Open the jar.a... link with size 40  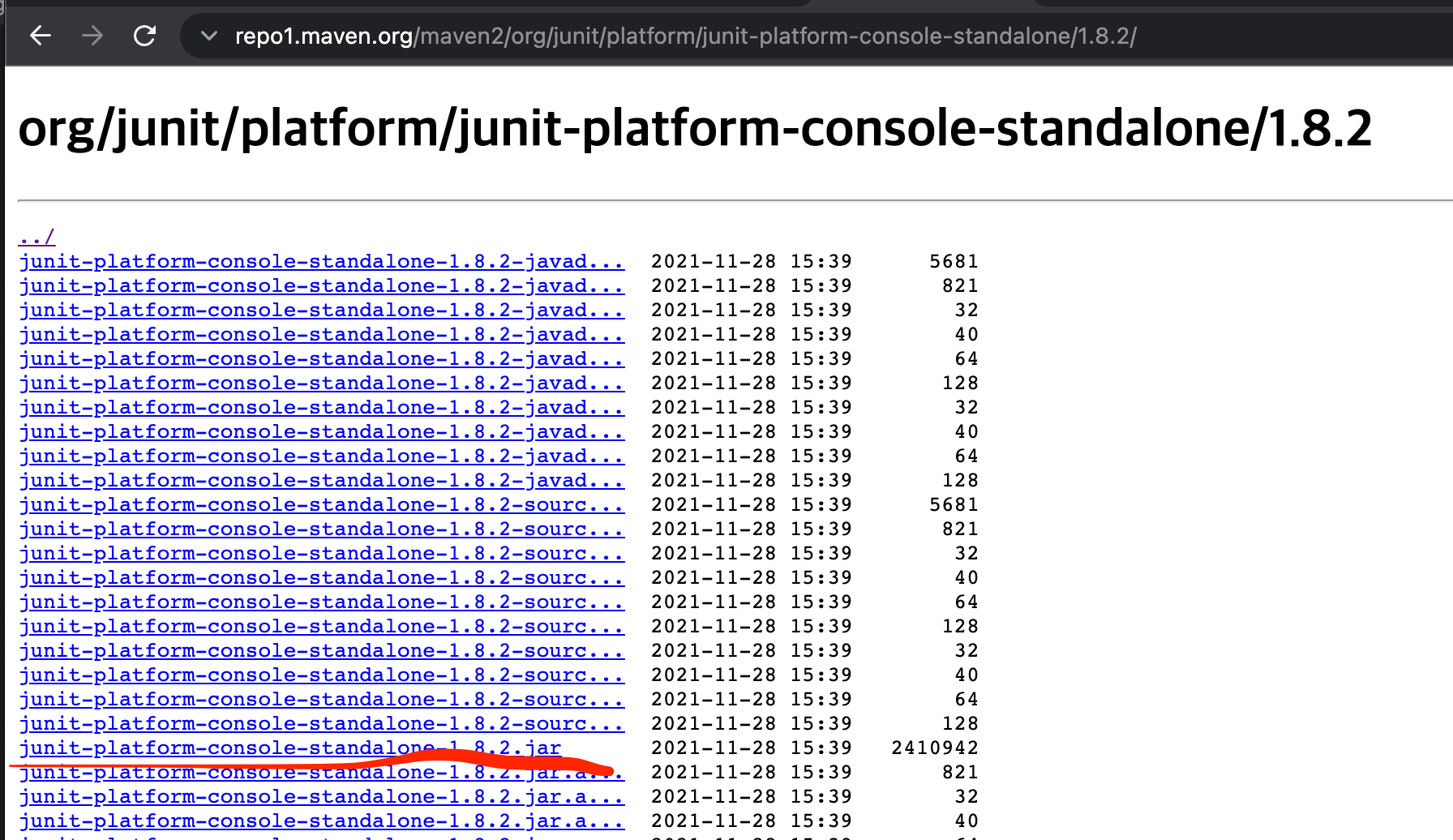point(321,821)
